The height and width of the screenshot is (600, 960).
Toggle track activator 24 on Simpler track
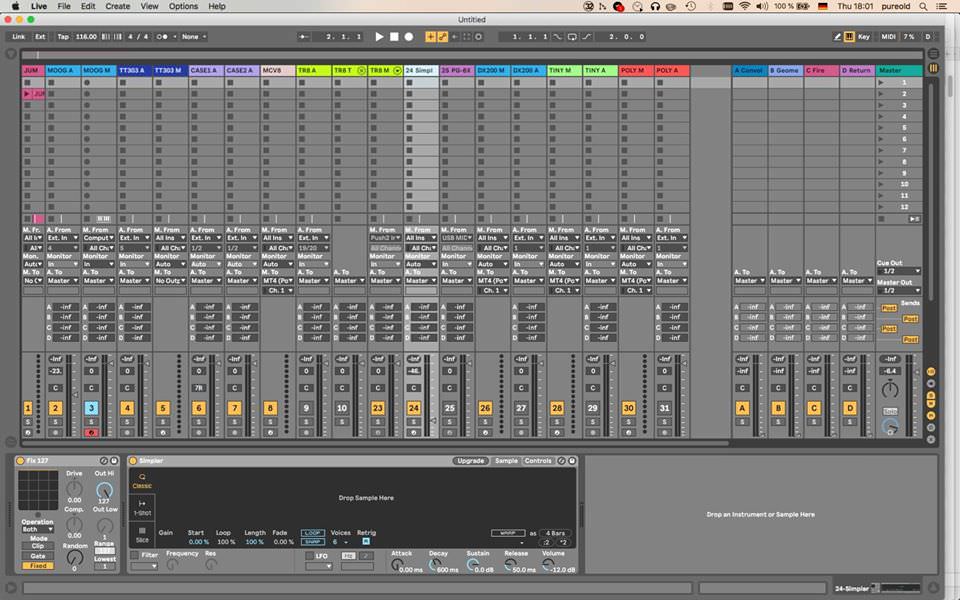[414, 408]
